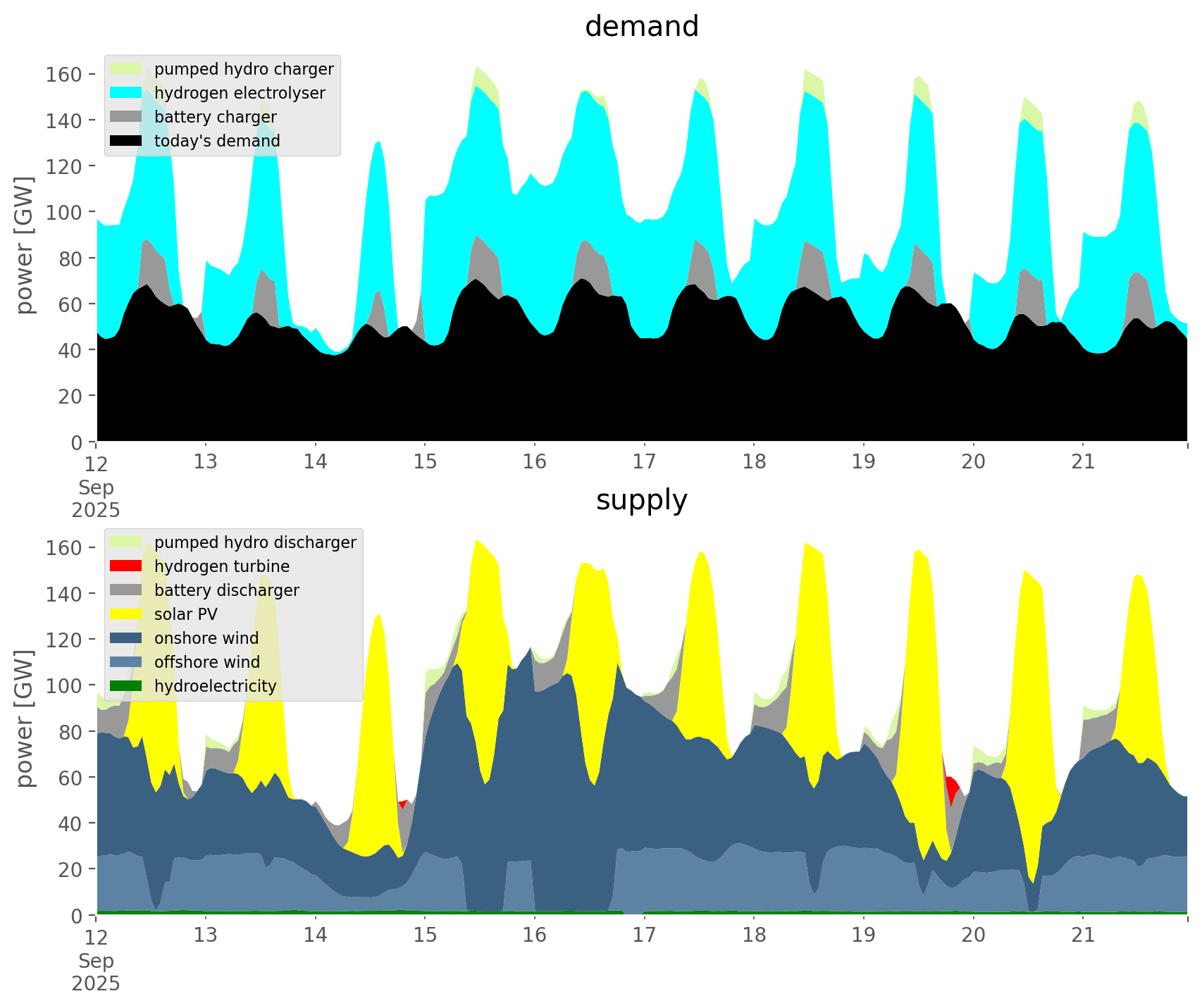Click the 'supply' chart title
This screenshot has width=1202, height=1008.
641,500
